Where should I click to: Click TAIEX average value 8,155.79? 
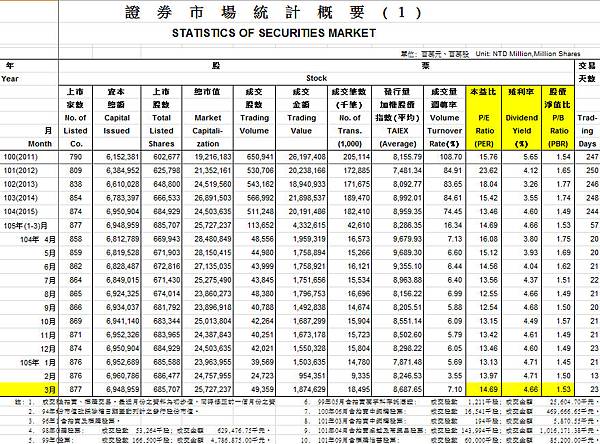pyautogui.click(x=407, y=157)
